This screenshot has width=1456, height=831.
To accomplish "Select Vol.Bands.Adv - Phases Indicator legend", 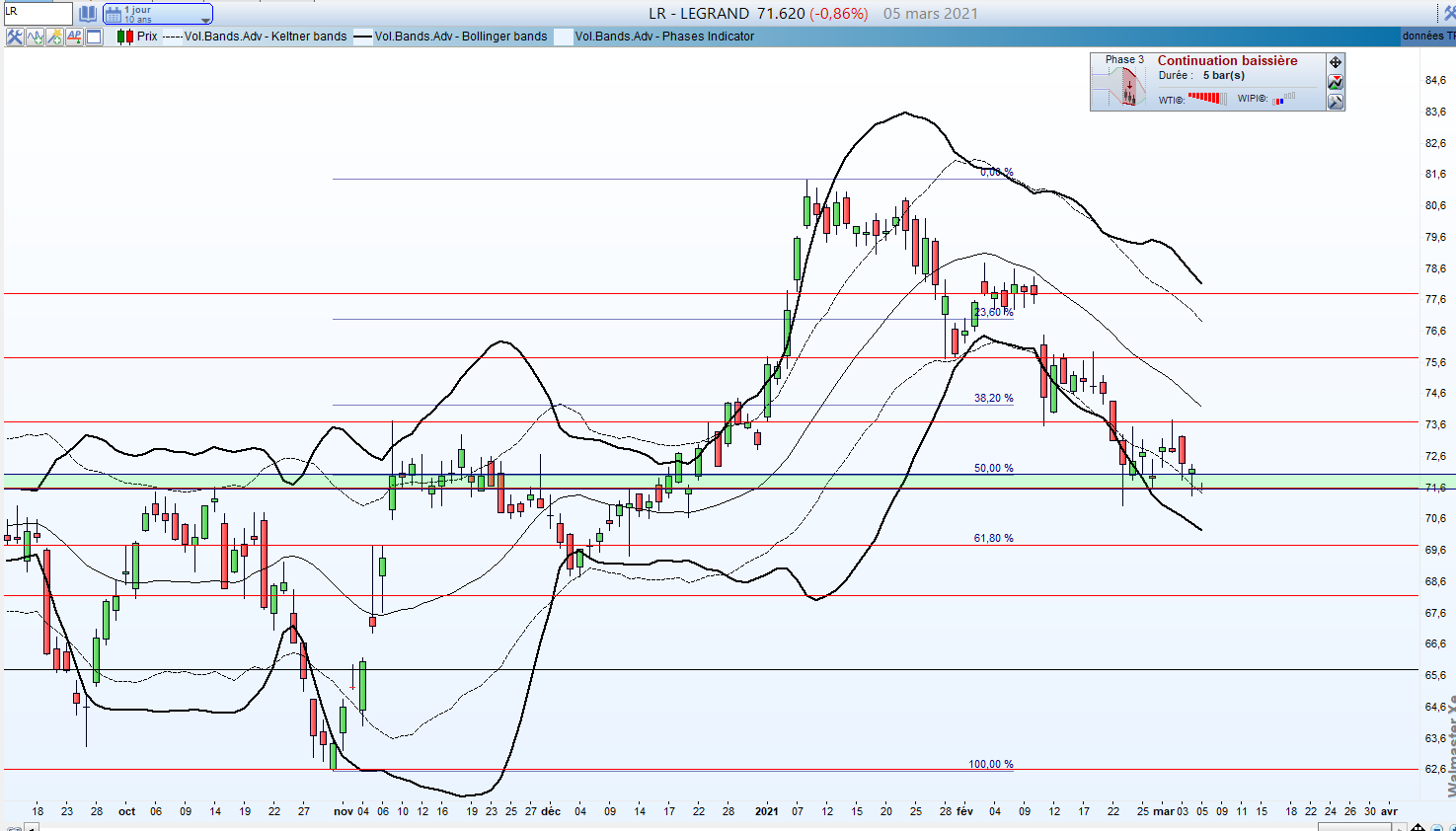I will pyautogui.click(x=664, y=37).
